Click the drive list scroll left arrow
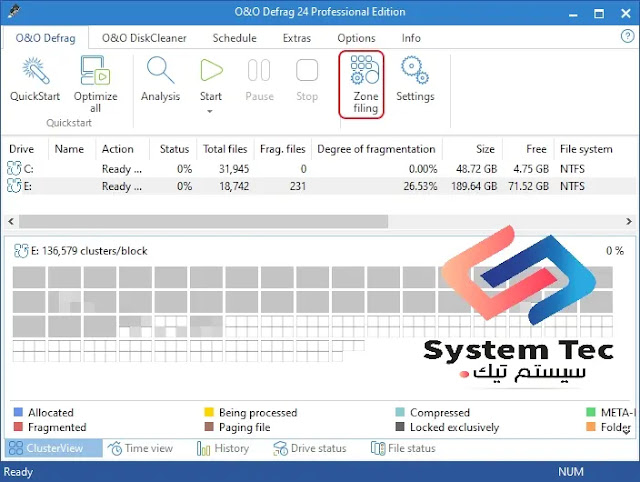The image size is (640, 482). tap(11, 221)
